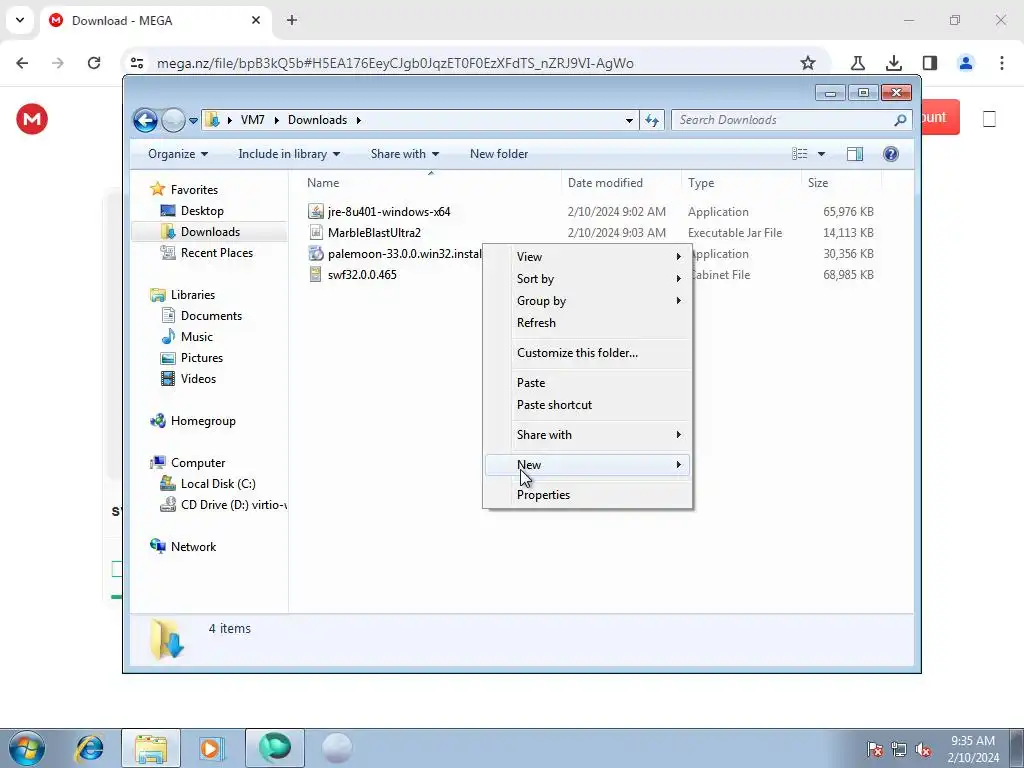Open the Pictures library
Screen dimensions: 1024x768
[x=202, y=358]
